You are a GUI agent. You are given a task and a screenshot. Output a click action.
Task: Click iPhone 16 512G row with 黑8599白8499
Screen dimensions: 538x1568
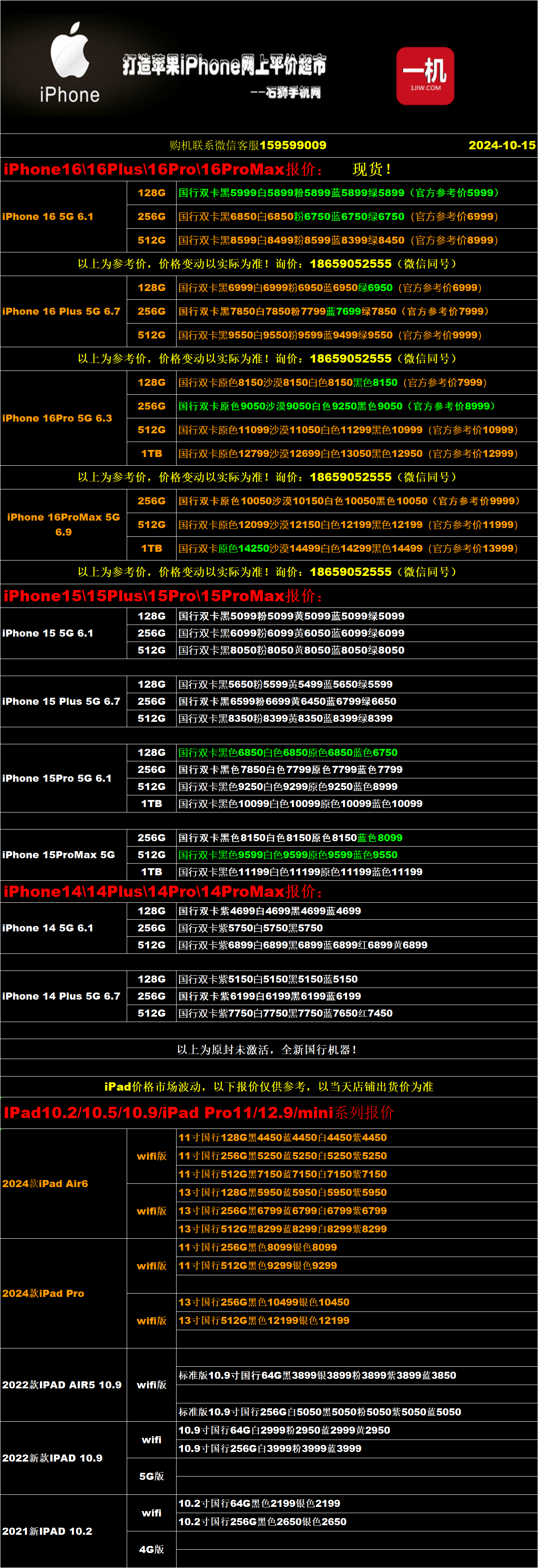click(357, 240)
